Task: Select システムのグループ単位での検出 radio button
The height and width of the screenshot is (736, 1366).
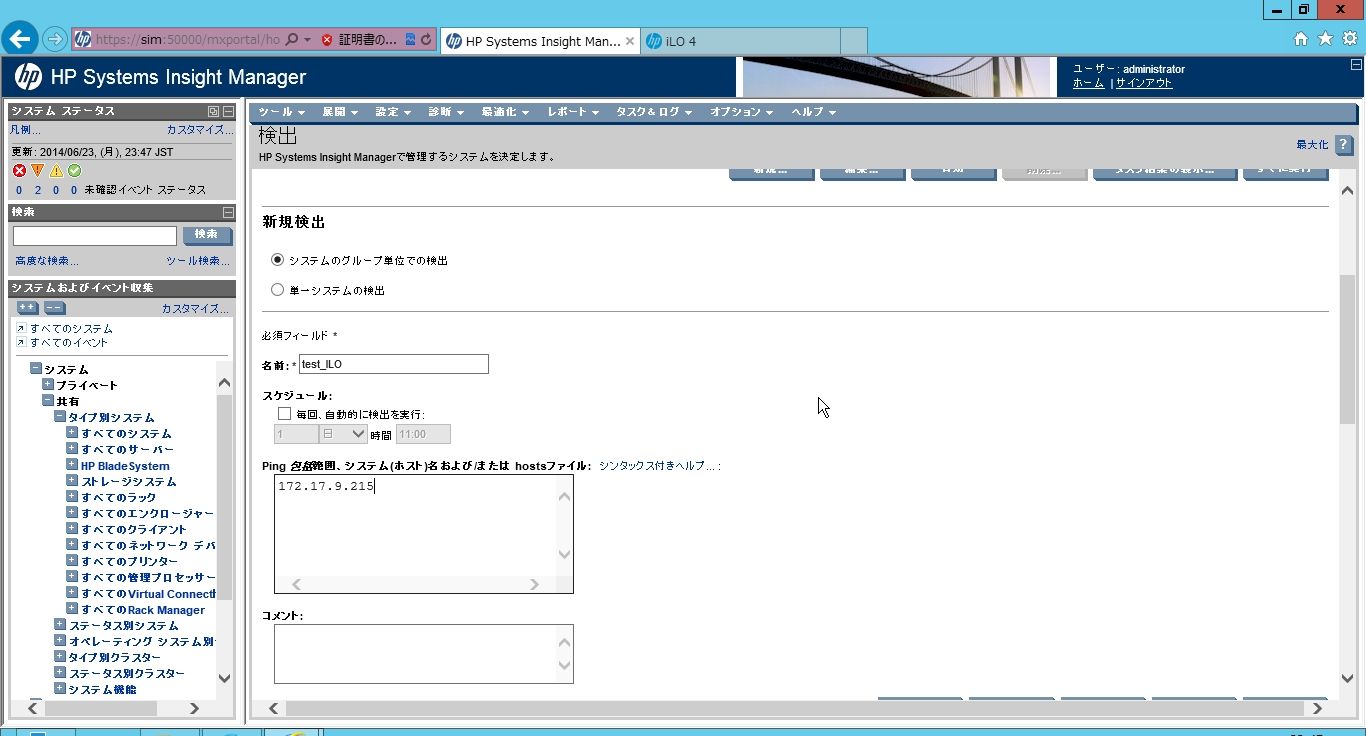Action: [278, 260]
